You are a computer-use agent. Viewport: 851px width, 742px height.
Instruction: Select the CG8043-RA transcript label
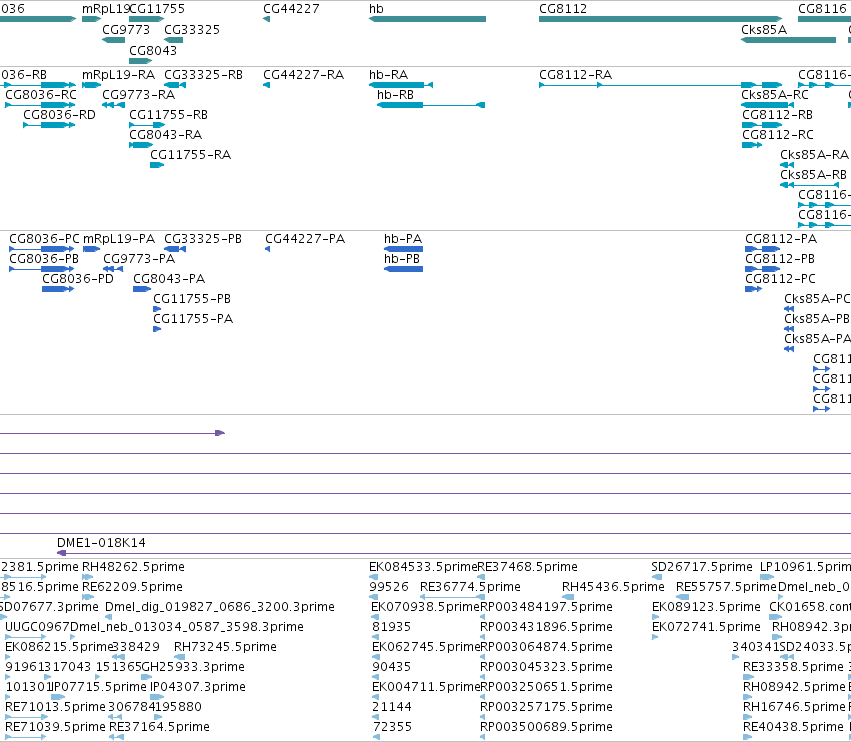click(166, 135)
